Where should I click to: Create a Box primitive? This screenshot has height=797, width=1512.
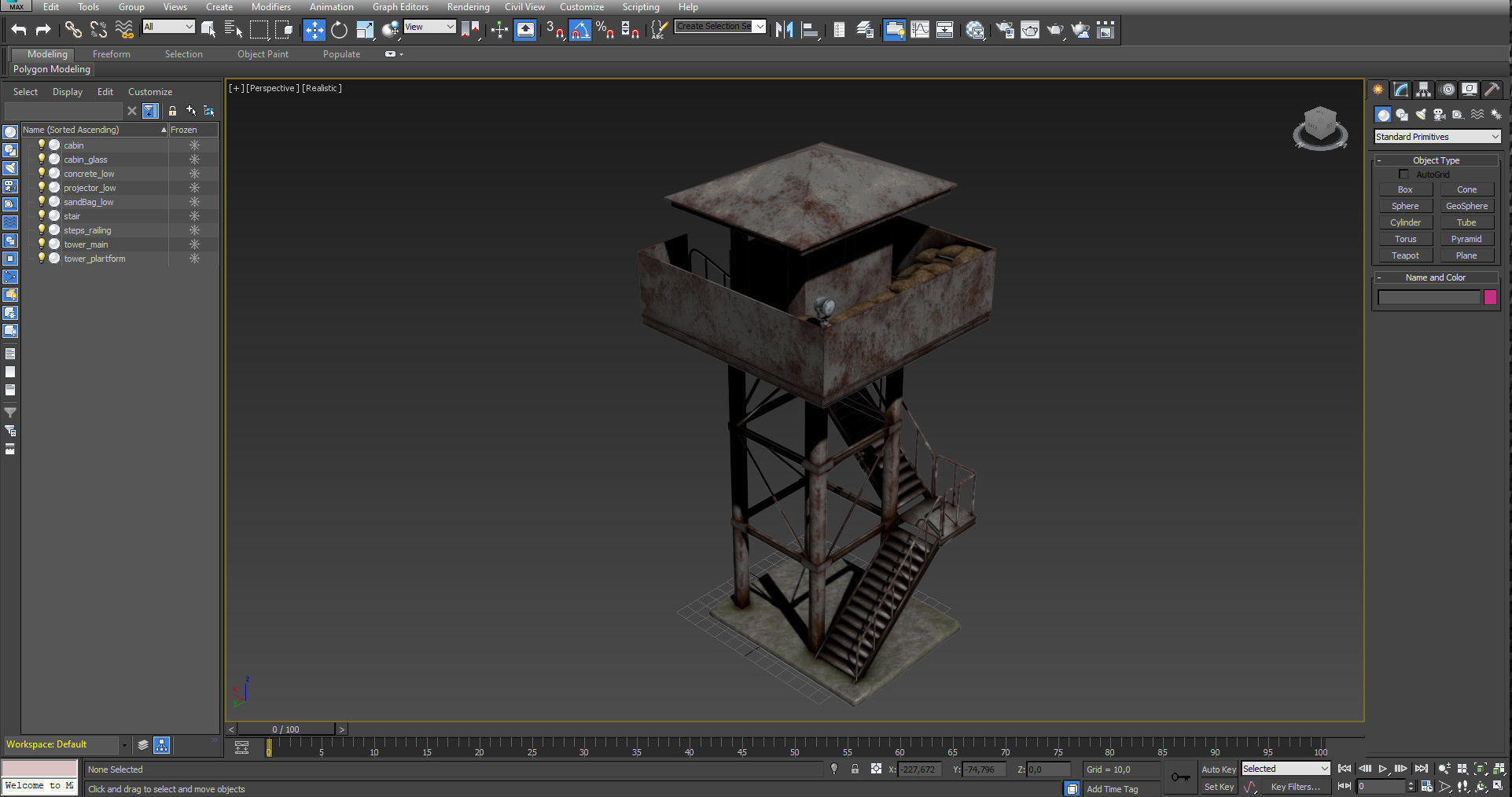pyautogui.click(x=1405, y=189)
